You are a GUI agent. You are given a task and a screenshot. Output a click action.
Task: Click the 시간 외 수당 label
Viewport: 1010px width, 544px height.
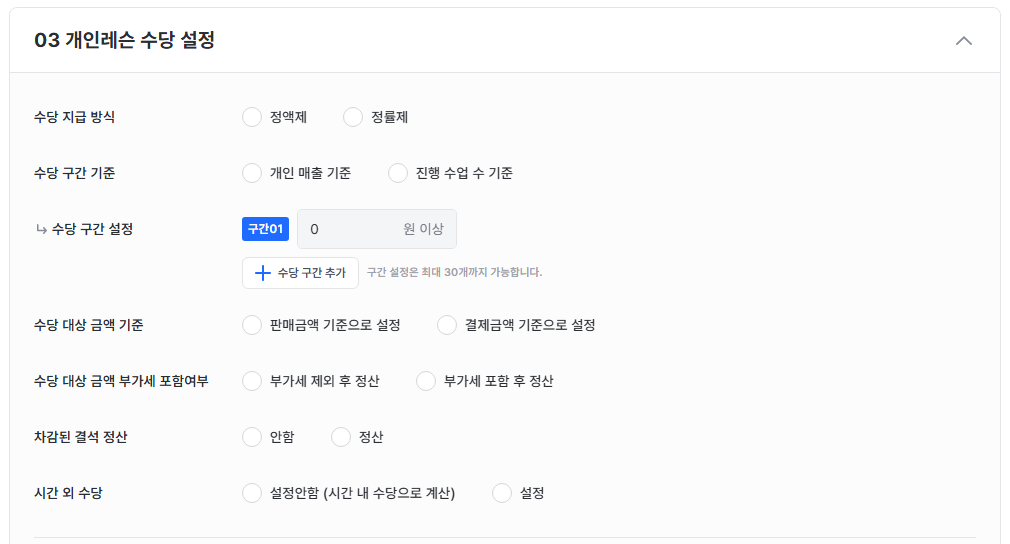pos(68,493)
